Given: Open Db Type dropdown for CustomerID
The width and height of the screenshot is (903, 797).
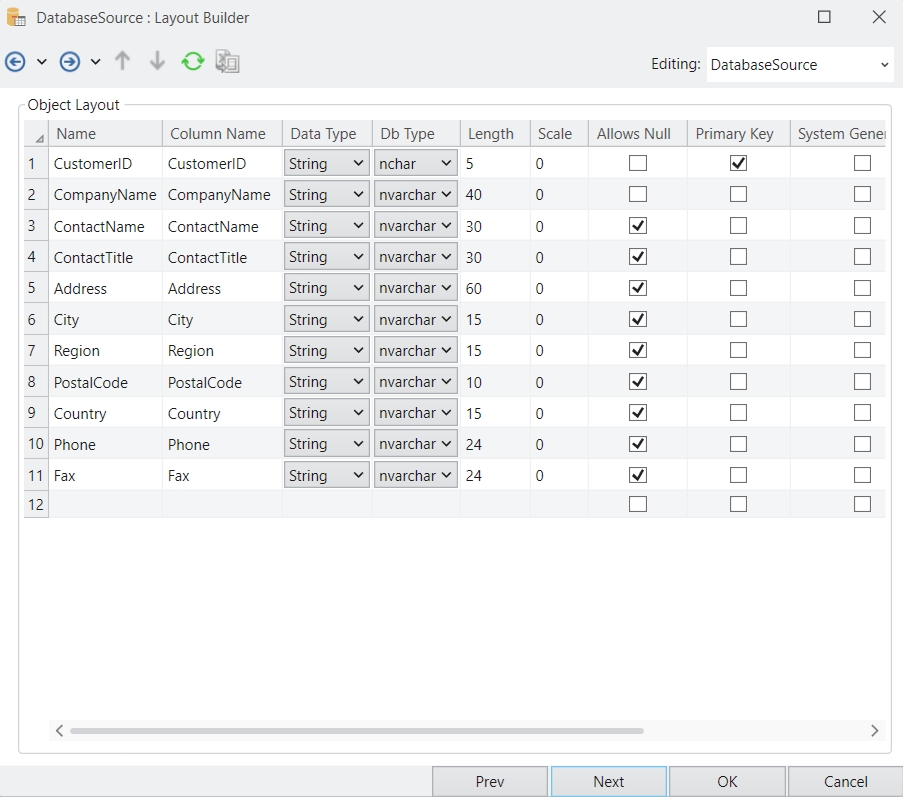Looking at the screenshot, I should (x=415, y=163).
